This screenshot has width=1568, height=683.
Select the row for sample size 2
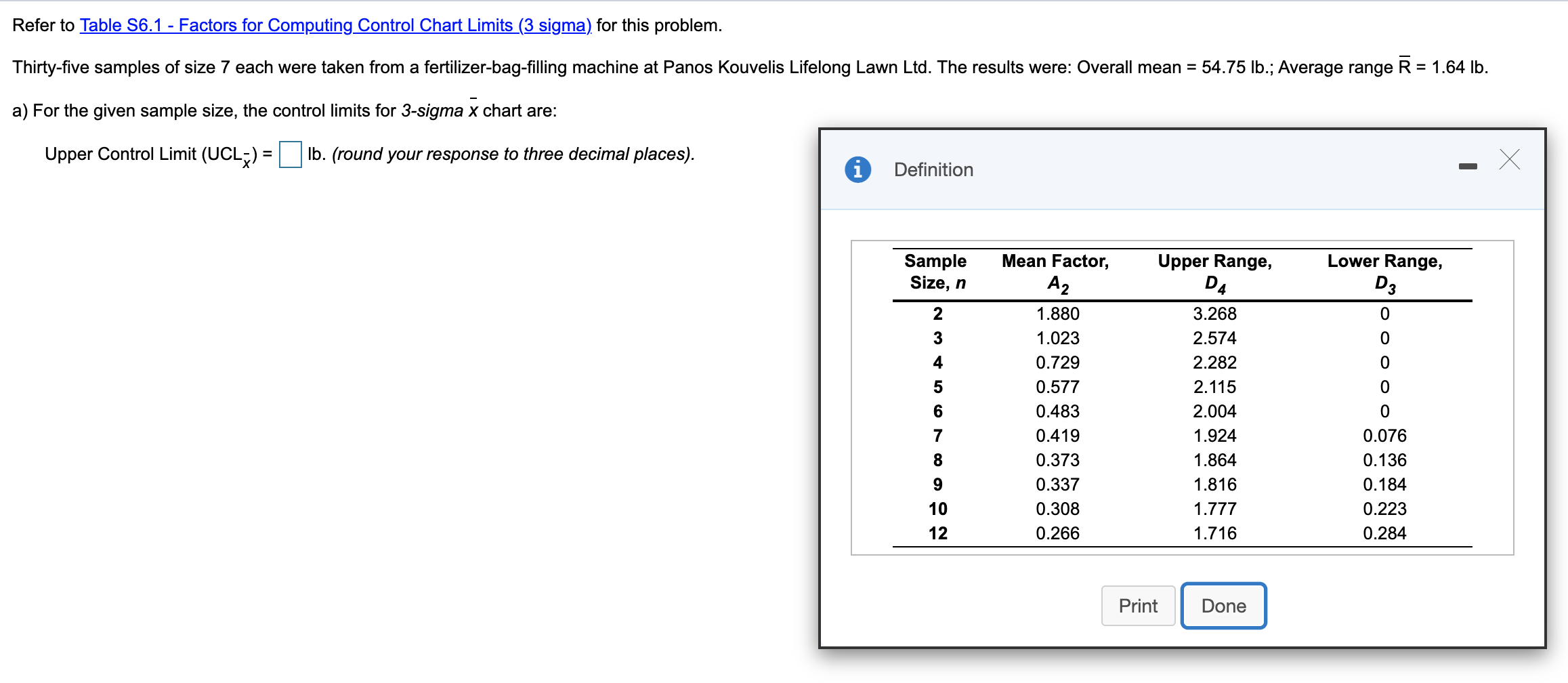point(1151,313)
